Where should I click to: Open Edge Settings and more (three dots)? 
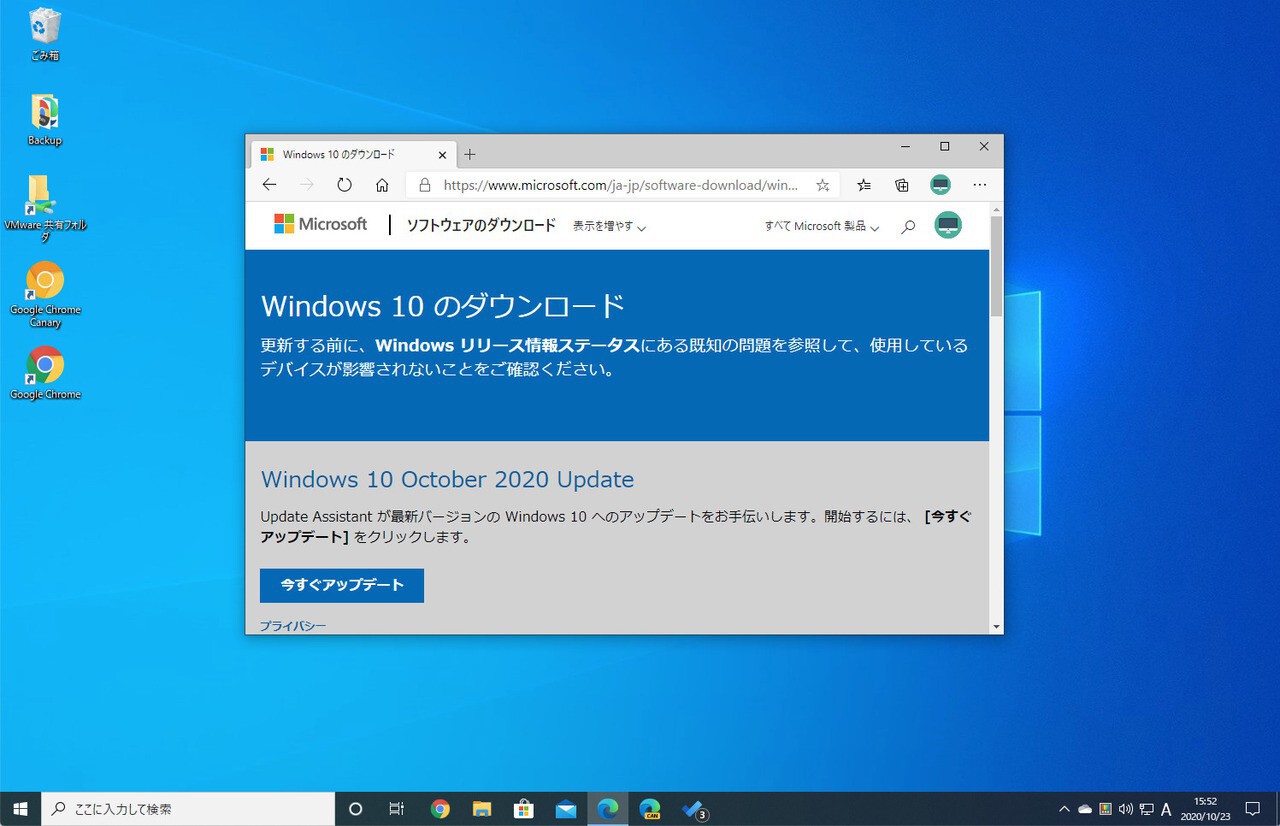click(x=980, y=185)
